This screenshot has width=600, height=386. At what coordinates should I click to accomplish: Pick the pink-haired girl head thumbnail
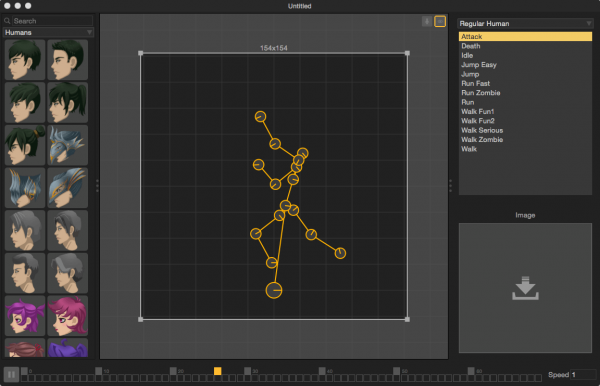click(x=68, y=316)
